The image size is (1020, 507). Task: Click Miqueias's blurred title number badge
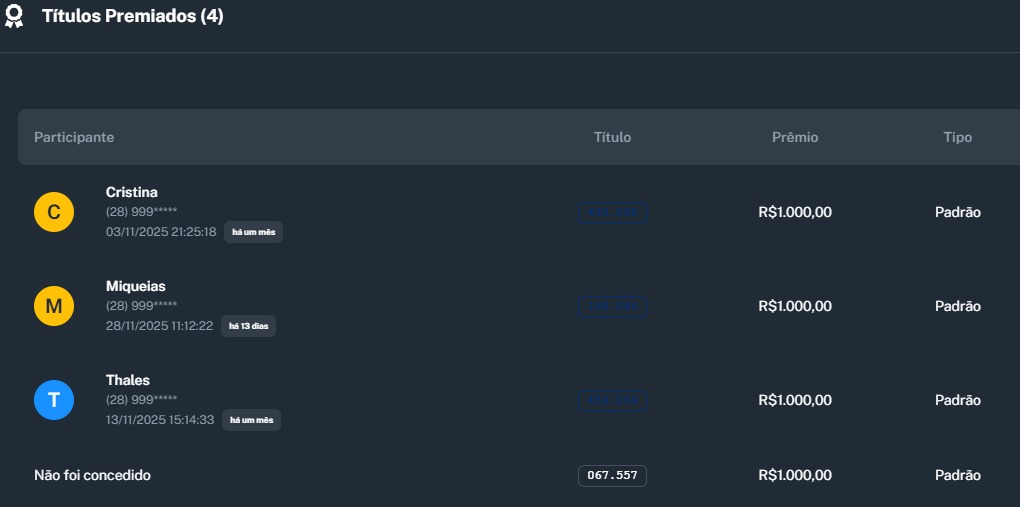[612, 306]
